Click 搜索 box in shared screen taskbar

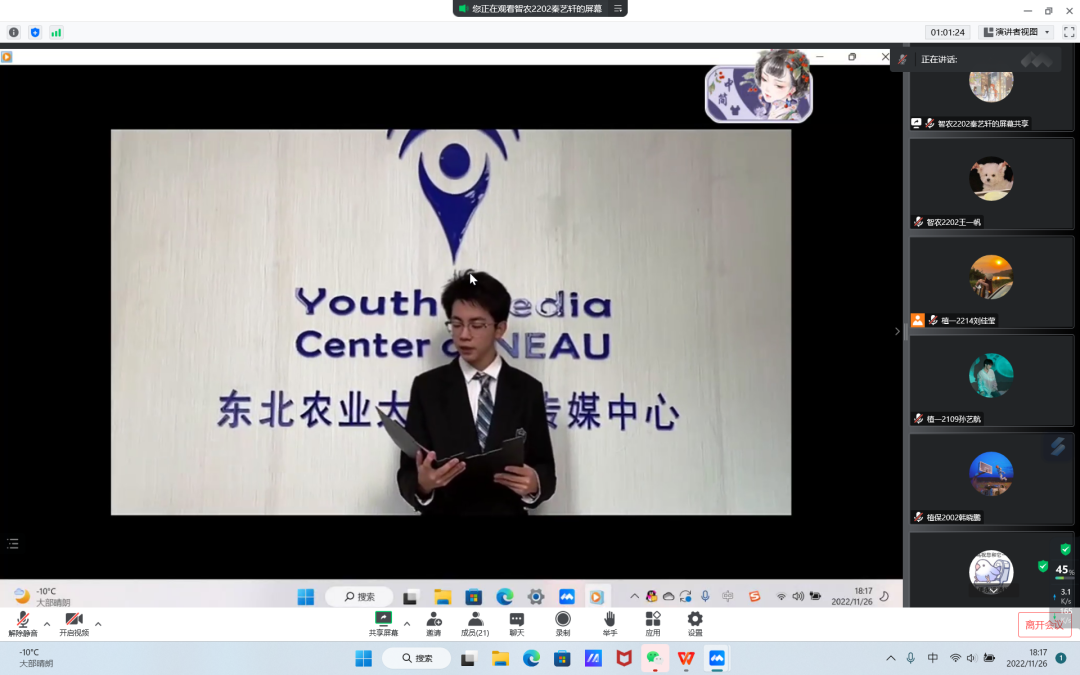[x=359, y=596]
